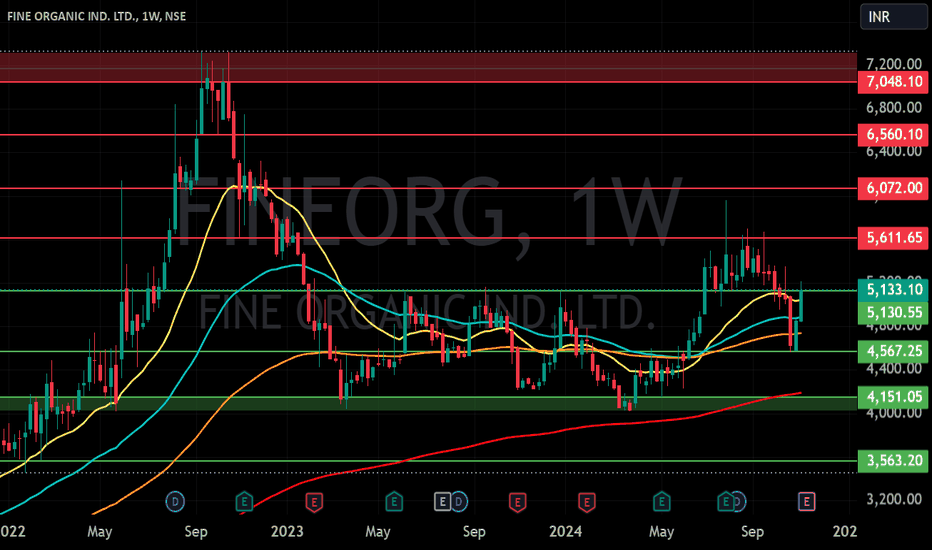Open green earnings E marker just before 2023
Viewport: 932px width, 550px height.
click(244, 502)
